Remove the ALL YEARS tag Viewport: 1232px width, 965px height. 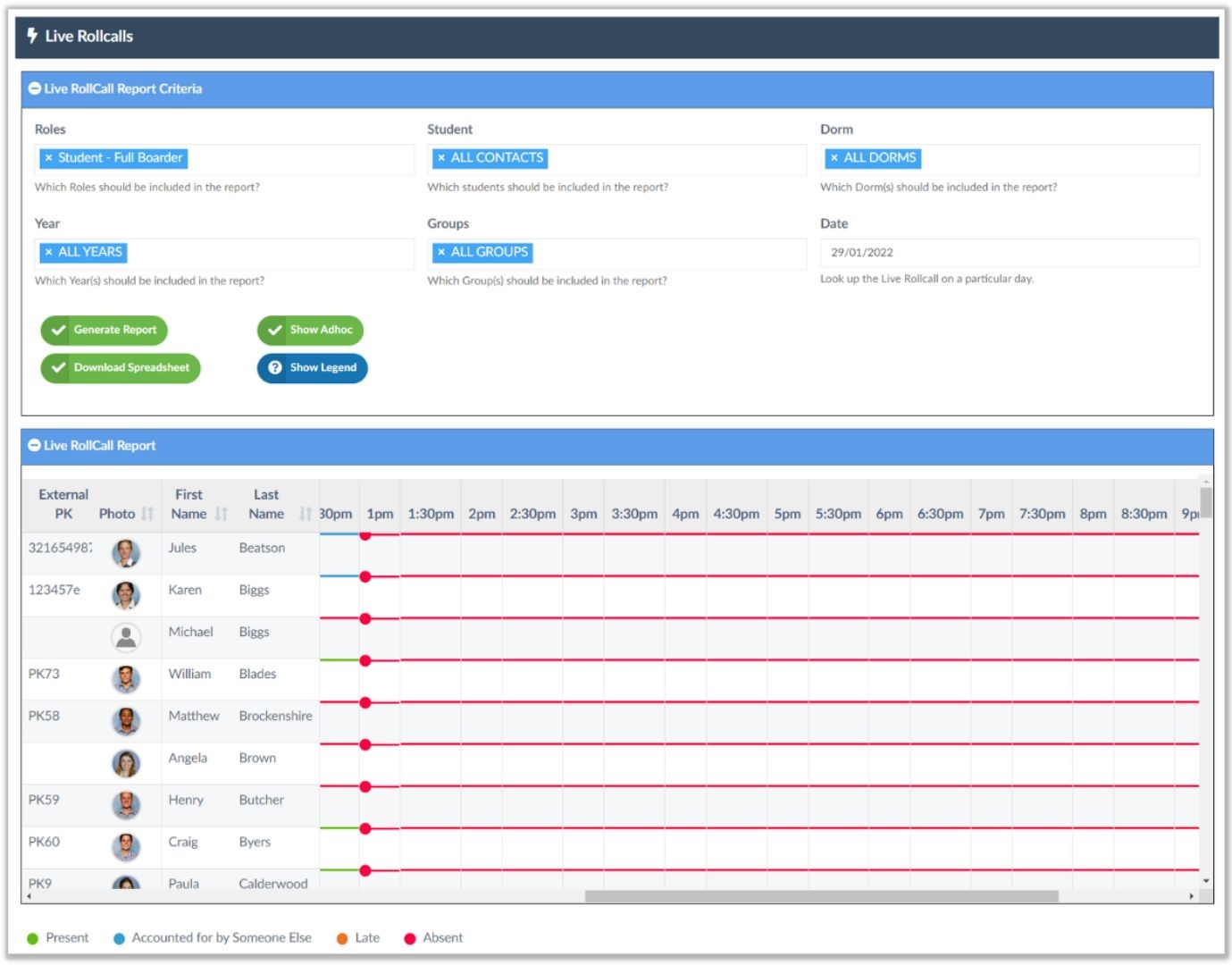click(x=48, y=253)
